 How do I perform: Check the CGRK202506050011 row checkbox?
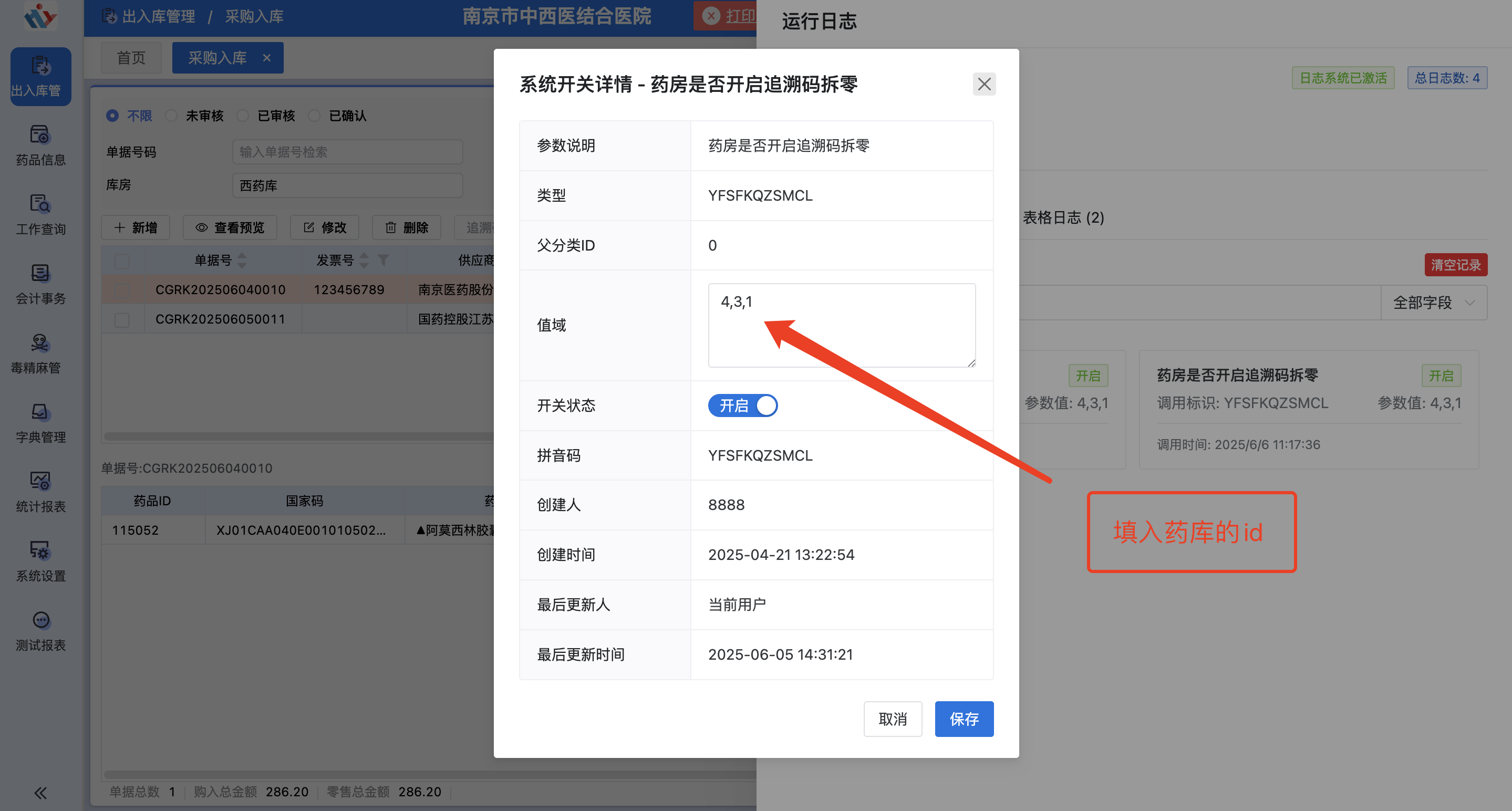pos(121,319)
